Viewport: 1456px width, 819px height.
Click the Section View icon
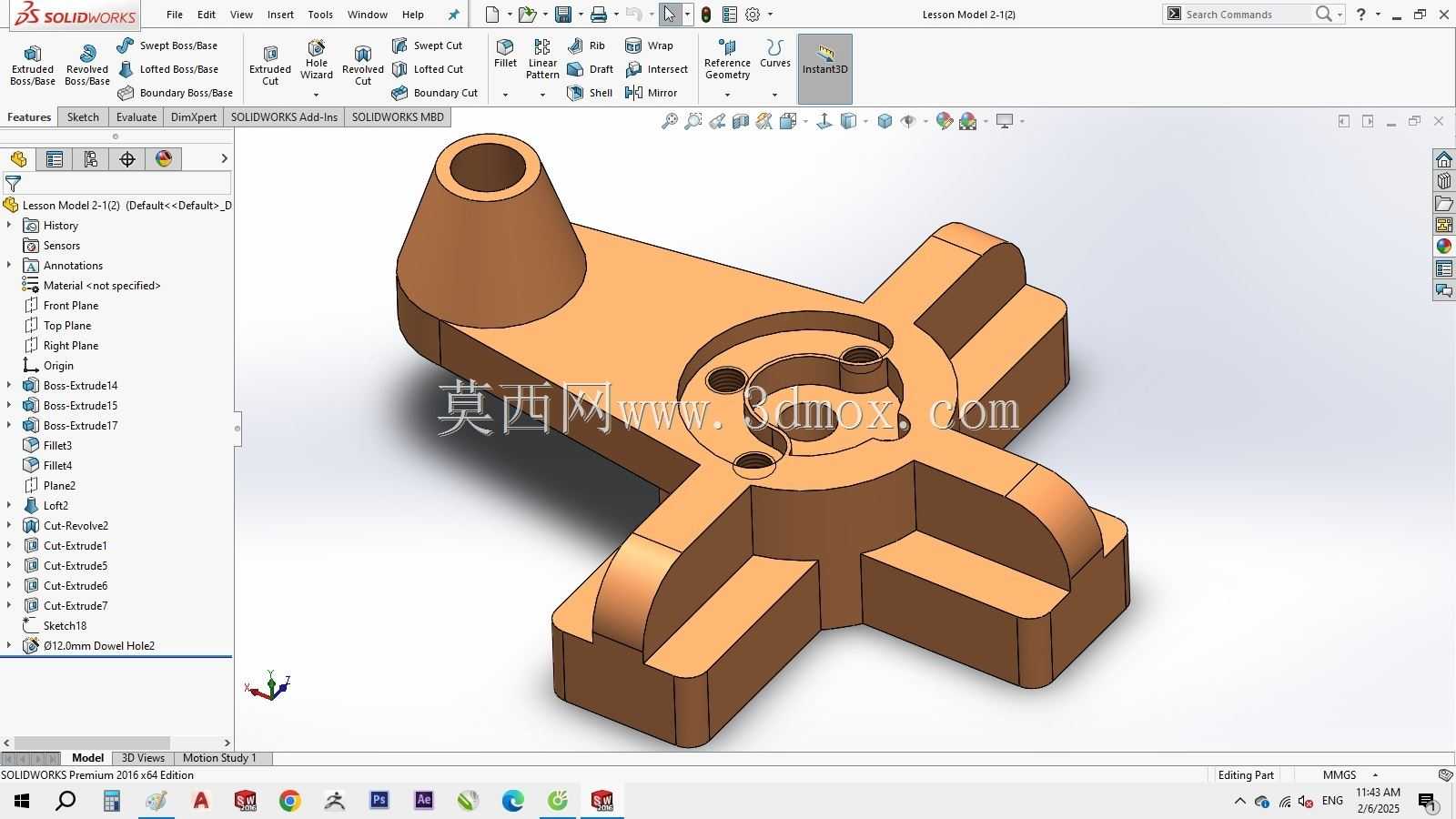coord(741,121)
